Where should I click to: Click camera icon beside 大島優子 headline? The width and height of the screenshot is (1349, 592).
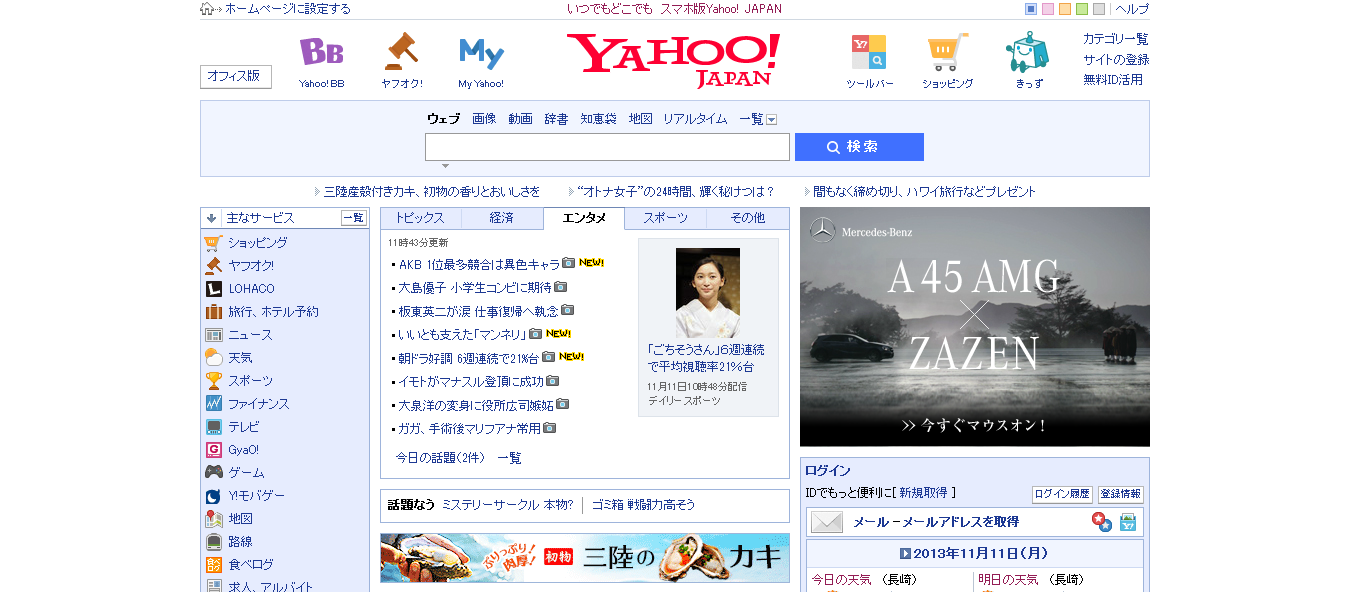tap(560, 287)
